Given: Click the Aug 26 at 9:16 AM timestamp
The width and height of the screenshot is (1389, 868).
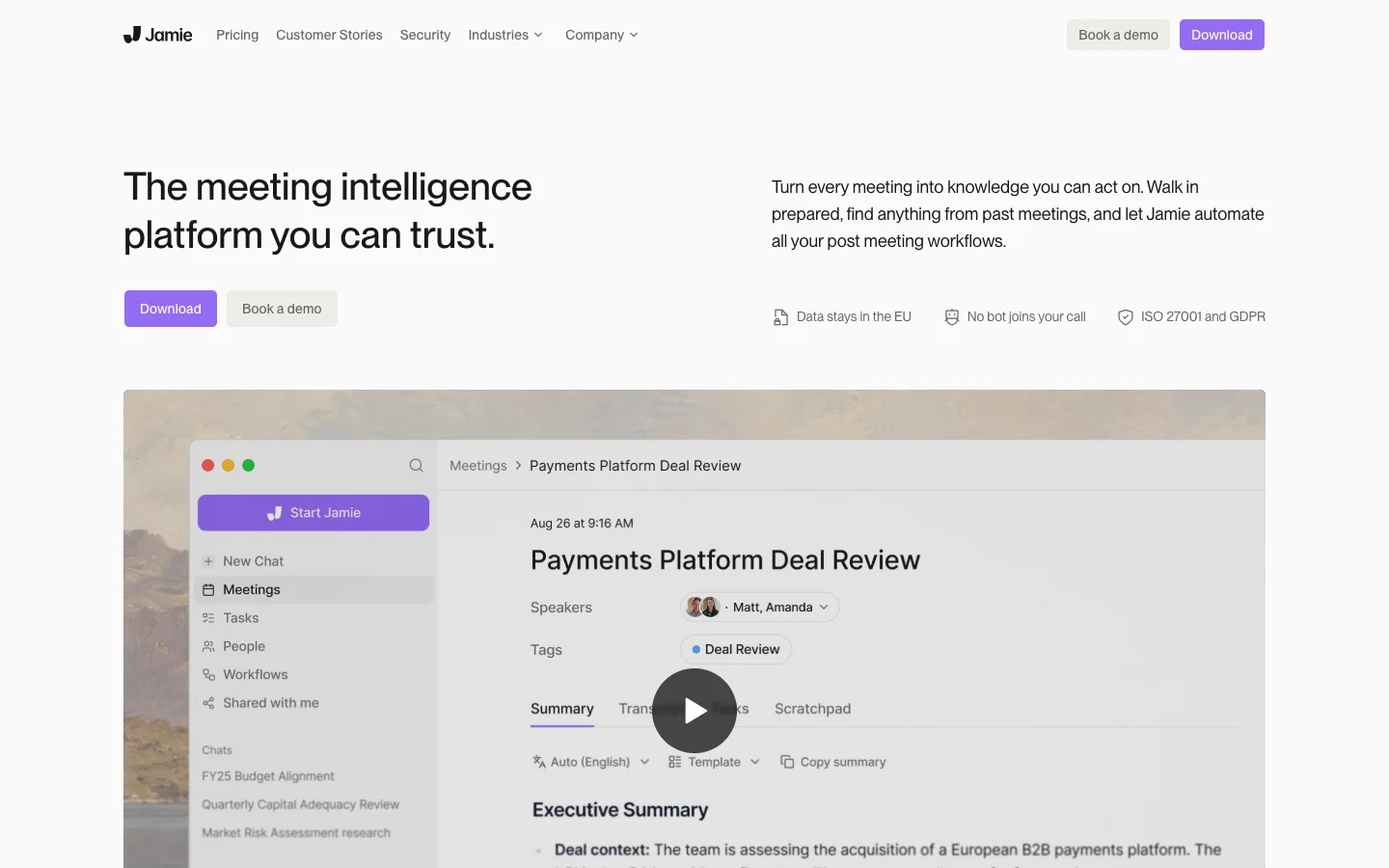Looking at the screenshot, I should tap(582, 524).
